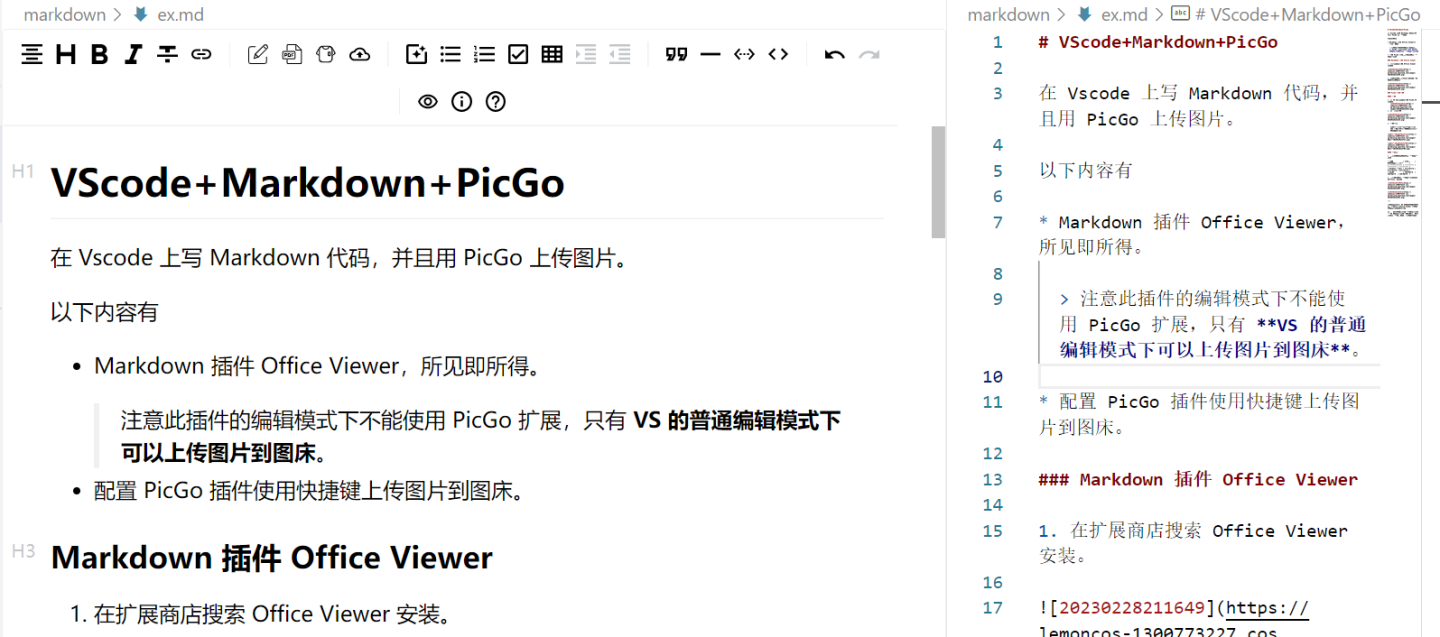Screen dimensions: 1440x637
Task: Toggle bold formatting in the toolbar
Action: [98, 54]
